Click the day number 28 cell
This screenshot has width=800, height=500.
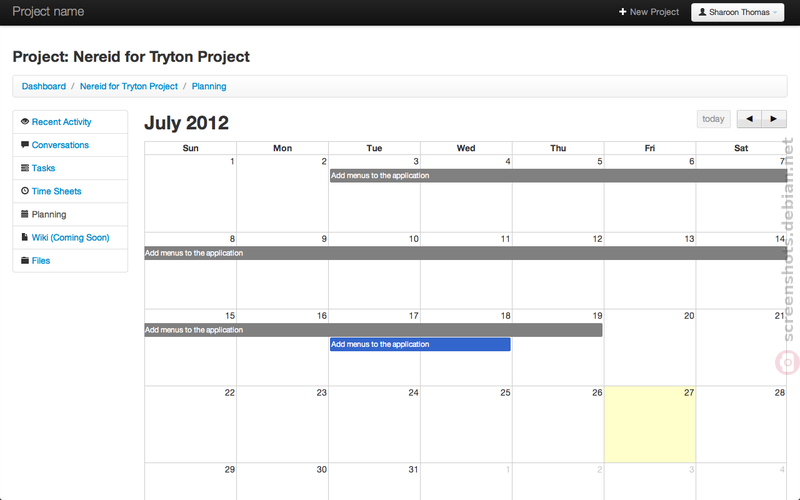pyautogui.click(x=741, y=424)
